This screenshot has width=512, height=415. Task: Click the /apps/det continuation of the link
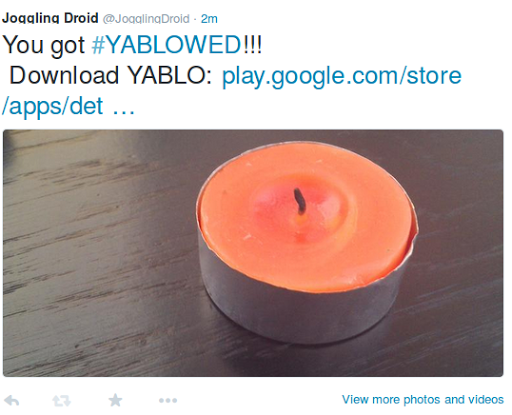pos(52,106)
